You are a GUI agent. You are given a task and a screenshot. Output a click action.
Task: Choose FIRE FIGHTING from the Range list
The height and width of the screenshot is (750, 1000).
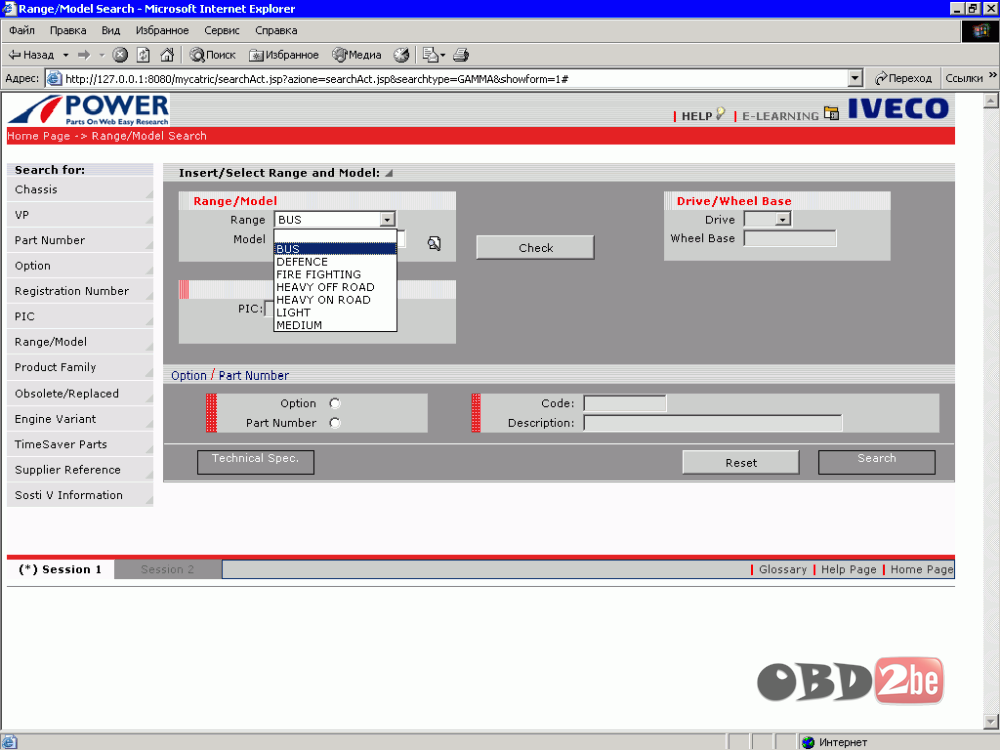335,274
